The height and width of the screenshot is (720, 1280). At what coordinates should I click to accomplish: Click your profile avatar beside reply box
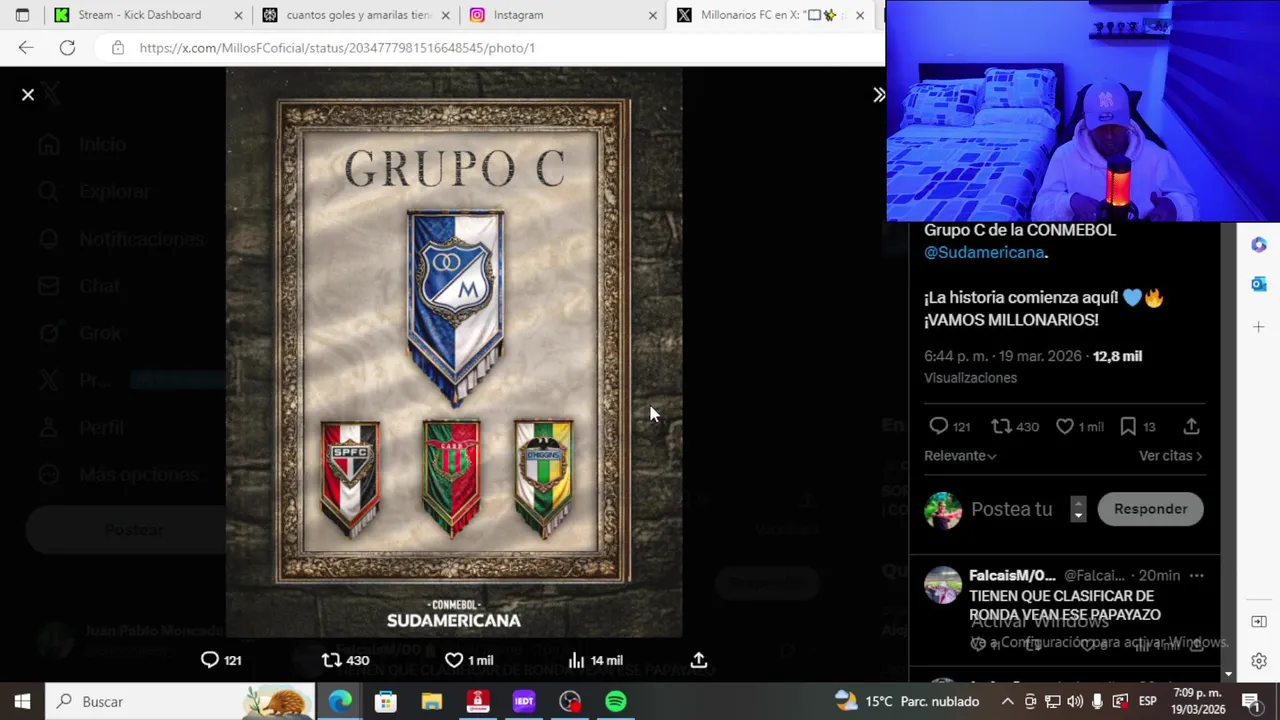[x=943, y=509]
